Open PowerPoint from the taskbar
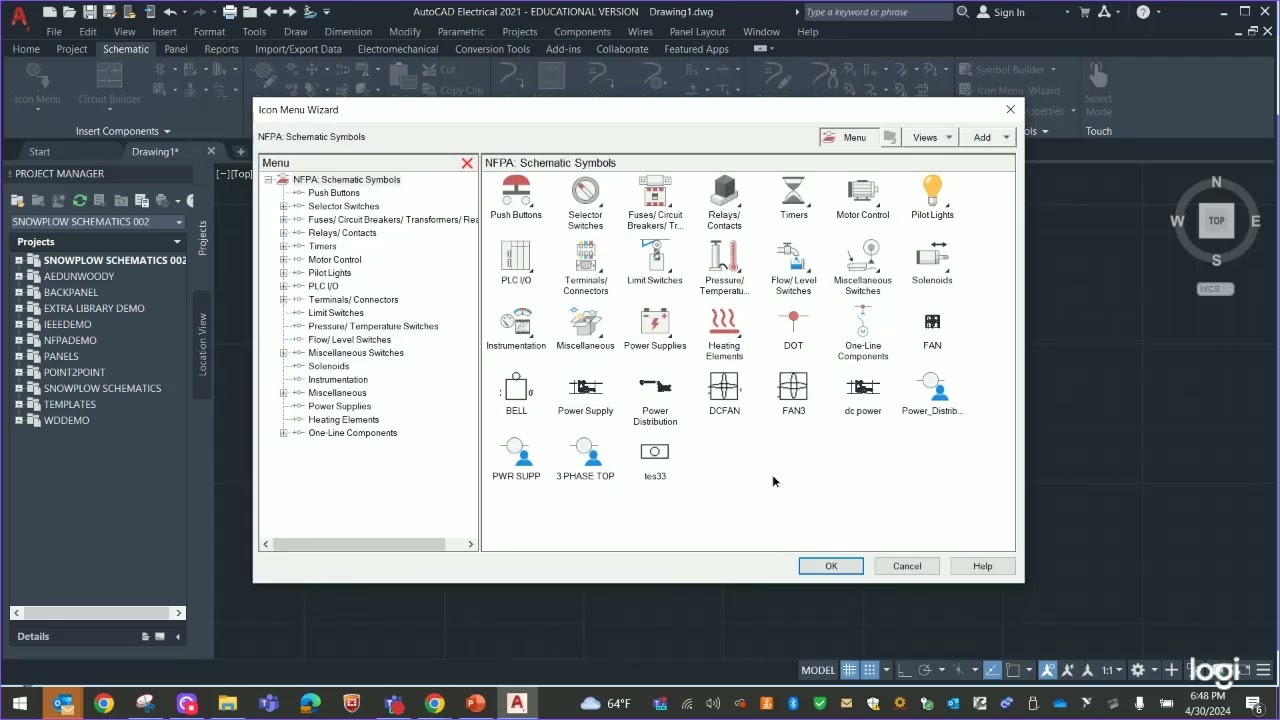The height and width of the screenshot is (720, 1280). (475, 704)
